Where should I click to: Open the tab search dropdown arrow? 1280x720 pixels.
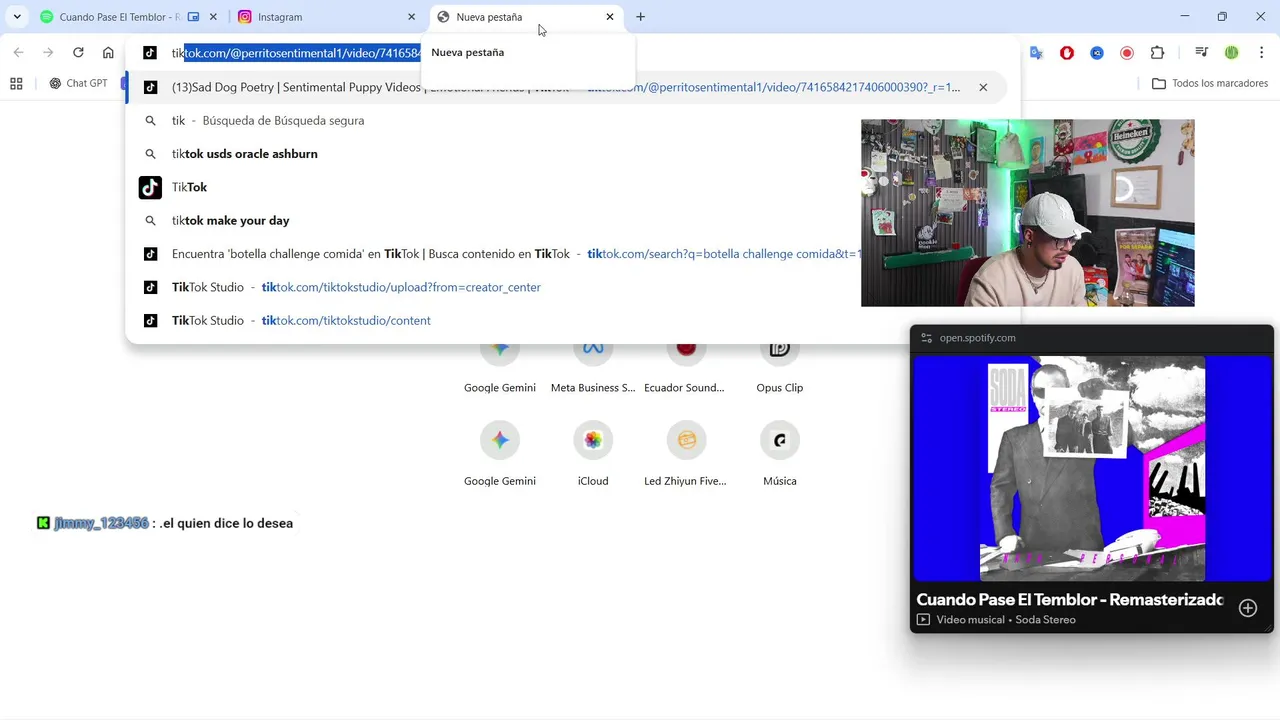pos(17,17)
